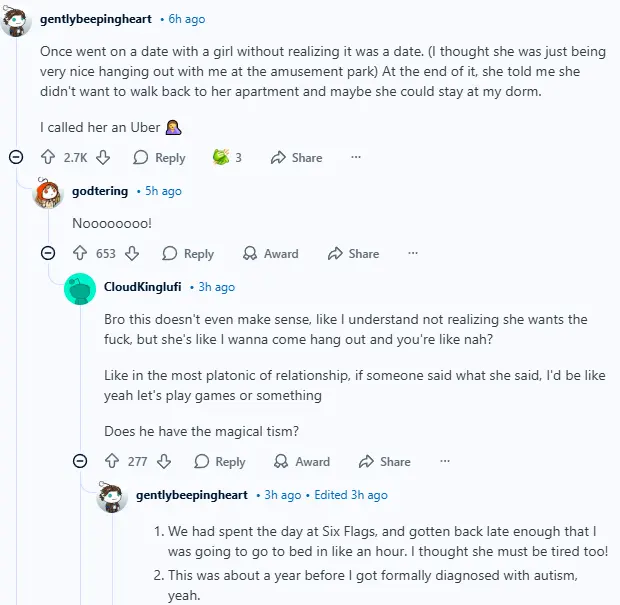This screenshot has height=605, width=620.
Task: Upvote godtering's Noooooooo comment
Action: pos(79,254)
